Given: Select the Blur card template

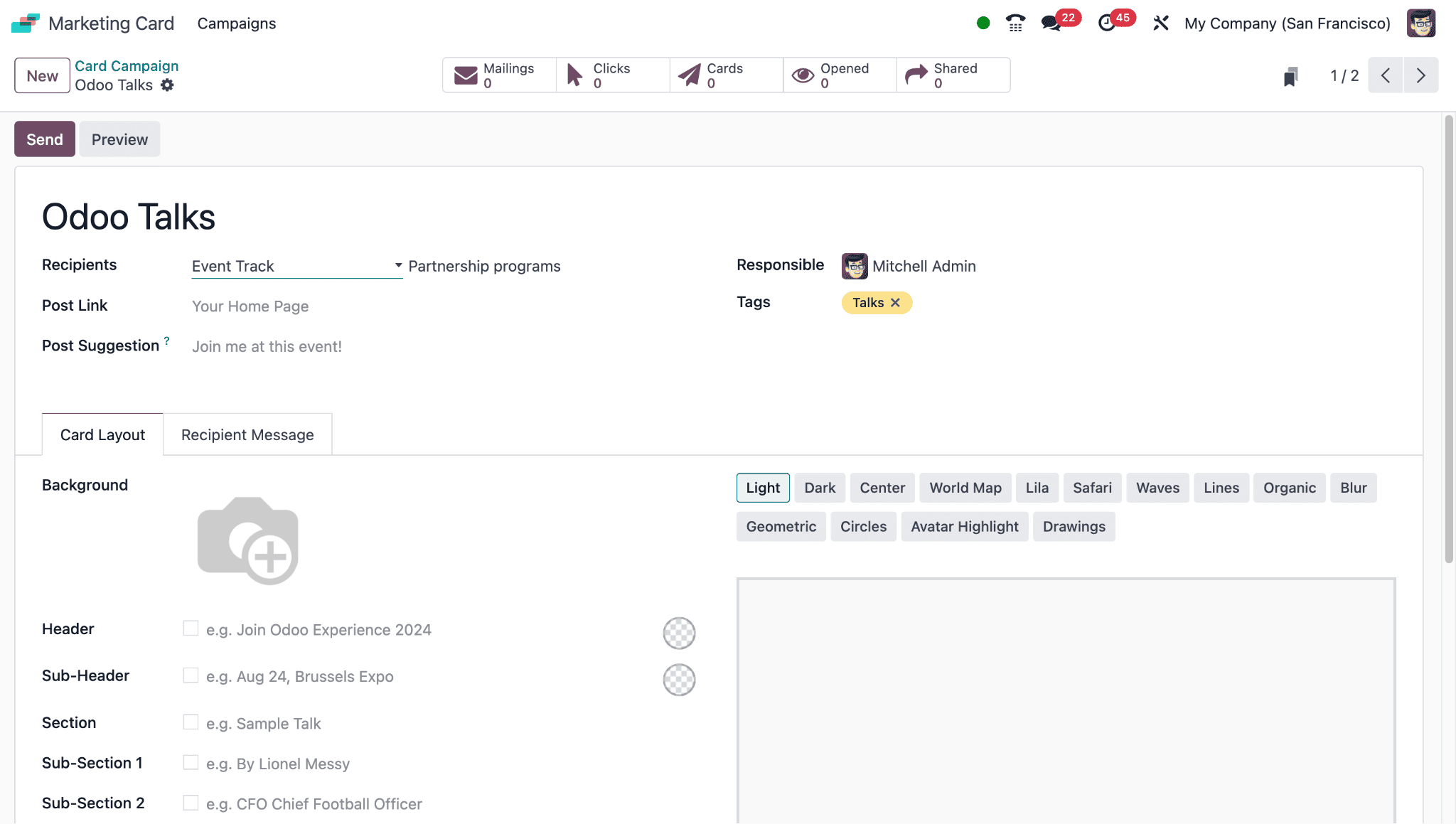Looking at the screenshot, I should 1354,488.
